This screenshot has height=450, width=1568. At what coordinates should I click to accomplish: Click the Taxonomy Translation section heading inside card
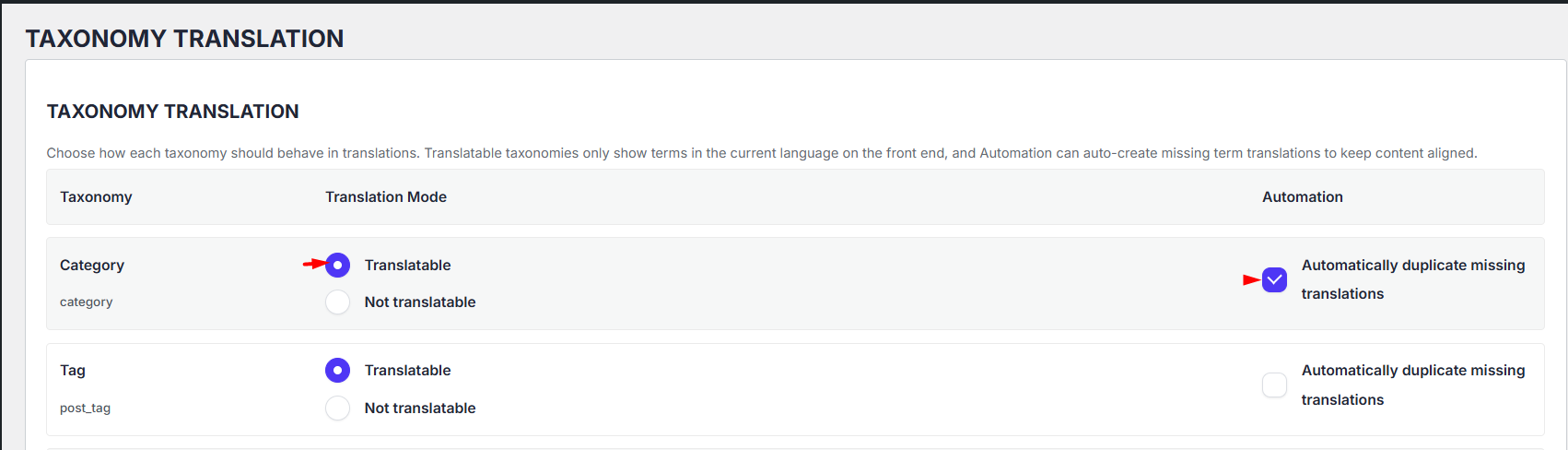pos(173,112)
